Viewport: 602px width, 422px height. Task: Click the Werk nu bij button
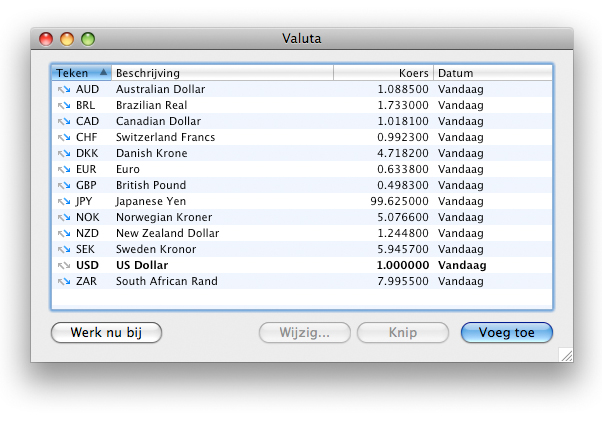tap(106, 332)
